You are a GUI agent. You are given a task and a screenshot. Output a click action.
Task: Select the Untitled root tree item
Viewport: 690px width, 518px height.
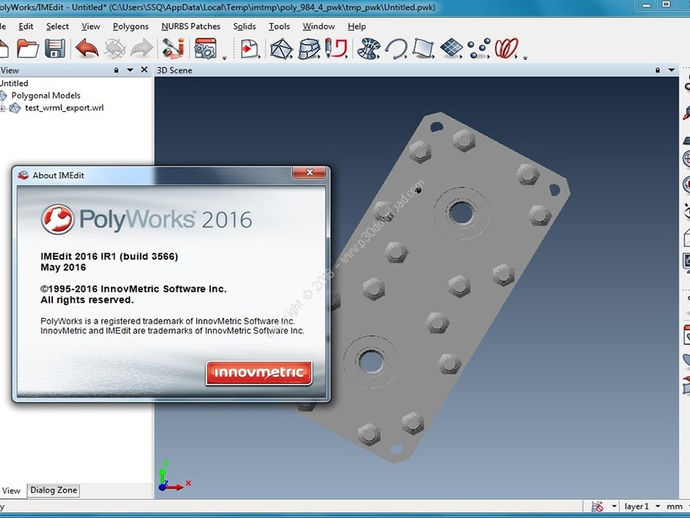14,83
